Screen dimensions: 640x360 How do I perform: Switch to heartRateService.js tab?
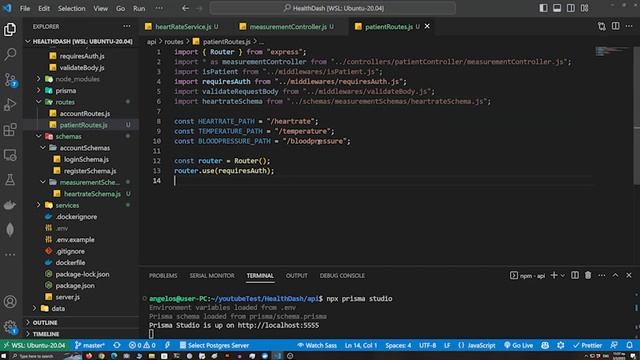pos(182,27)
